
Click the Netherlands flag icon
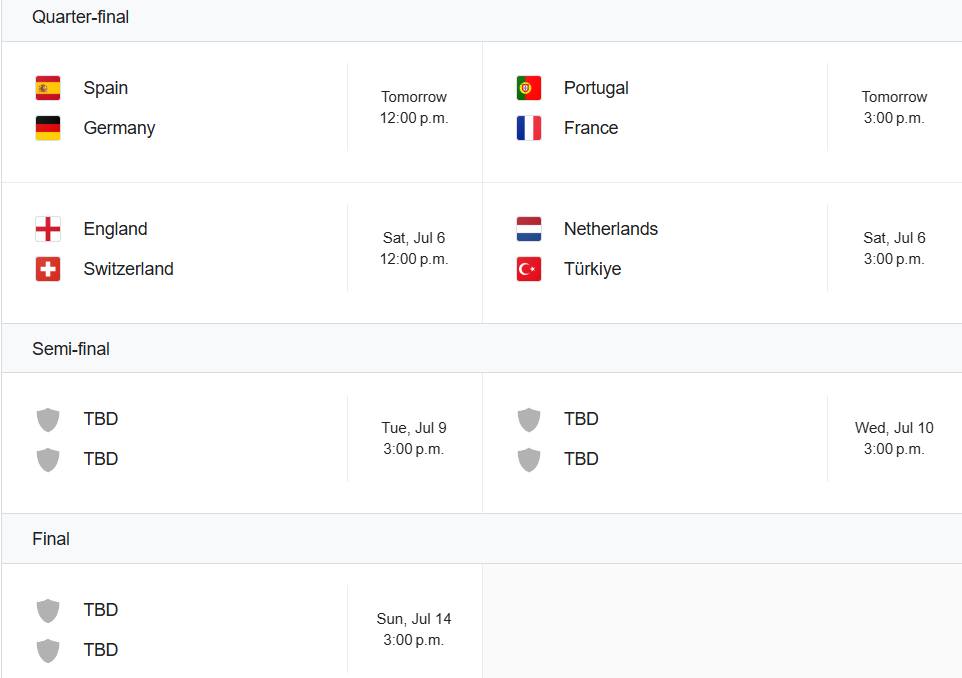[529, 229]
